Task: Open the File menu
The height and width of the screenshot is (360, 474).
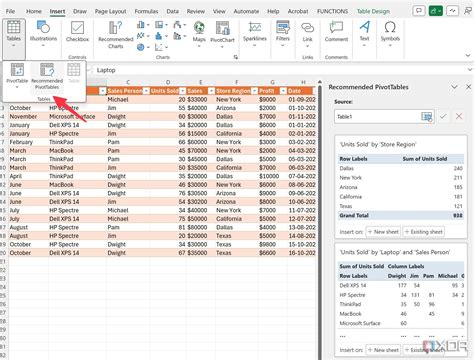Action: click(10, 11)
